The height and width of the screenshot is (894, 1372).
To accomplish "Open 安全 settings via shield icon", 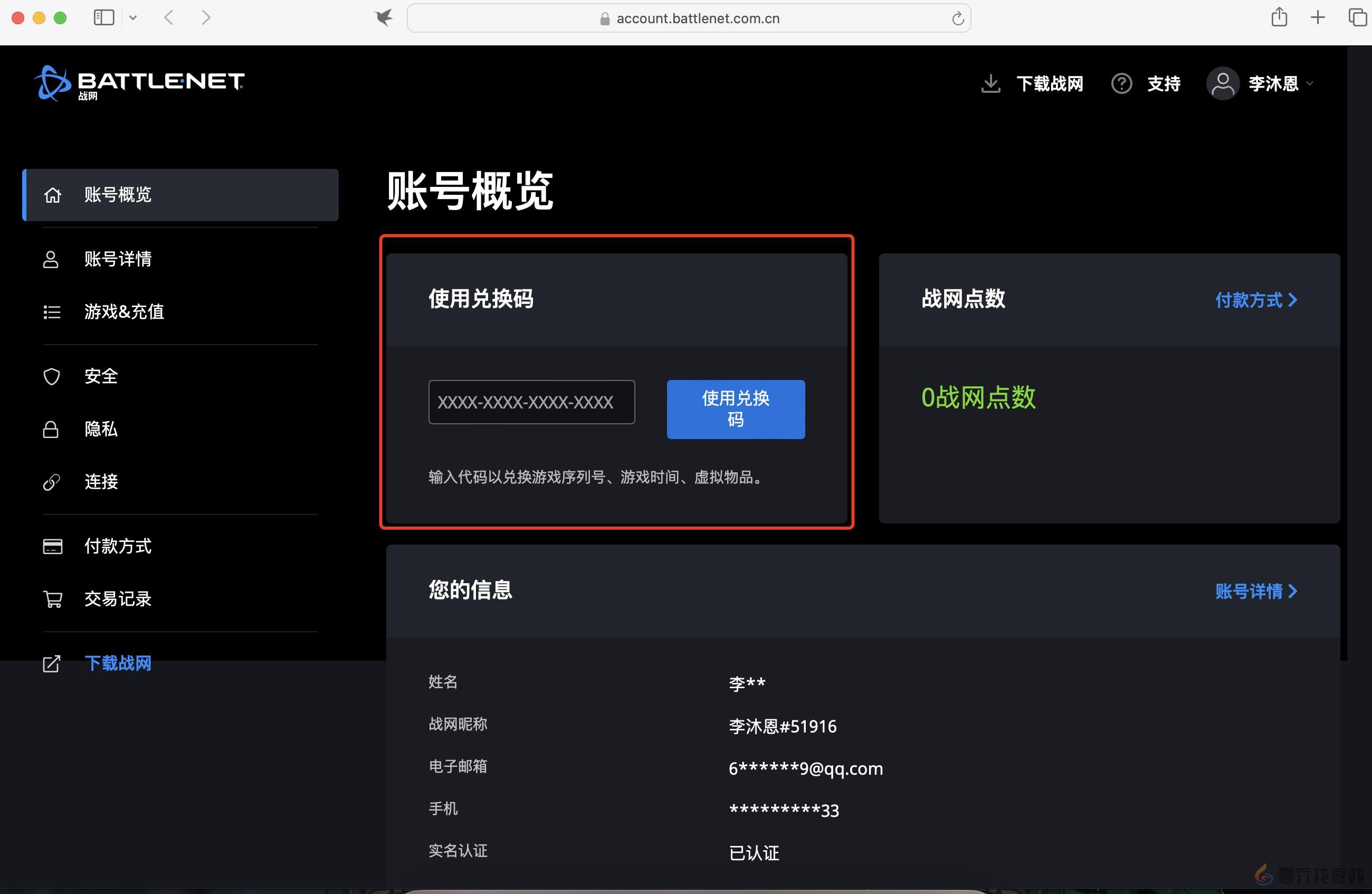I will click(x=51, y=376).
